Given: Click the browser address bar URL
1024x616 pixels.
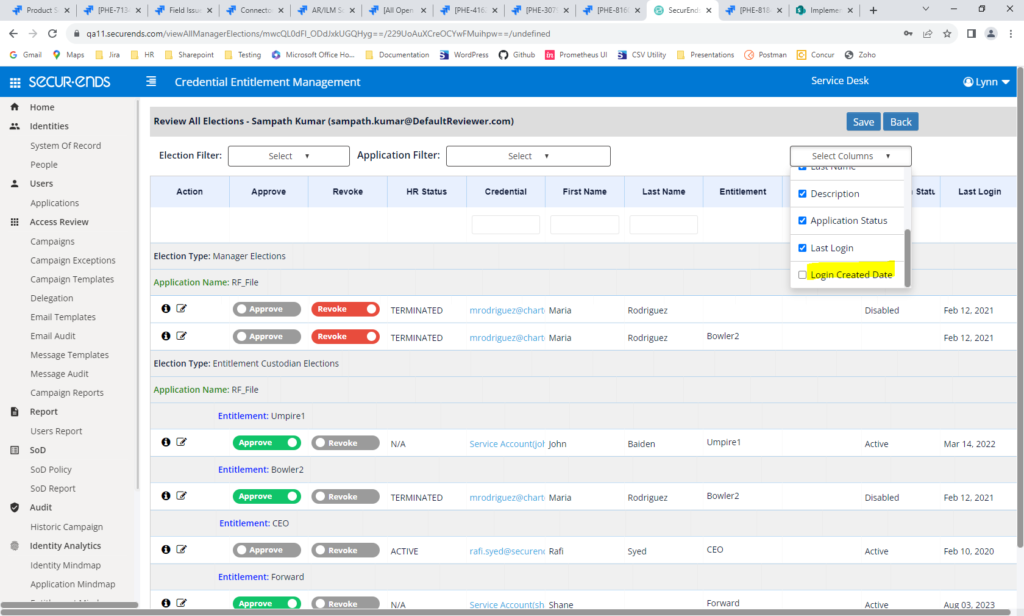Looking at the screenshot, I should 318,33.
